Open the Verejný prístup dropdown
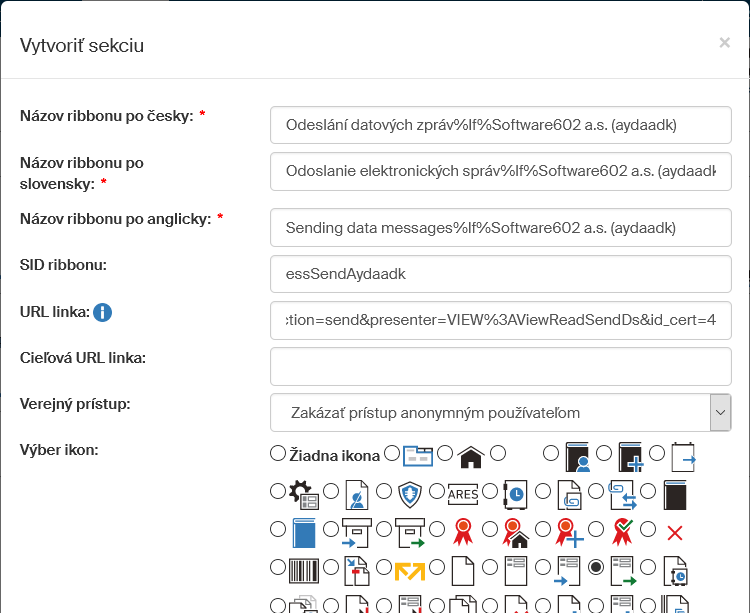The height and width of the screenshot is (613, 750). point(500,412)
